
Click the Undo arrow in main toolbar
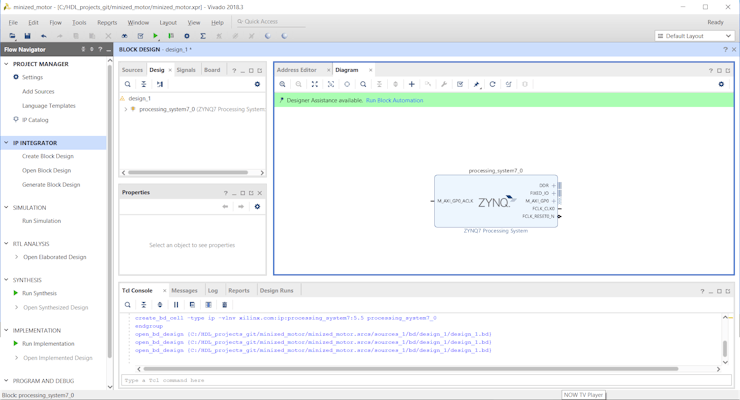[43, 36]
